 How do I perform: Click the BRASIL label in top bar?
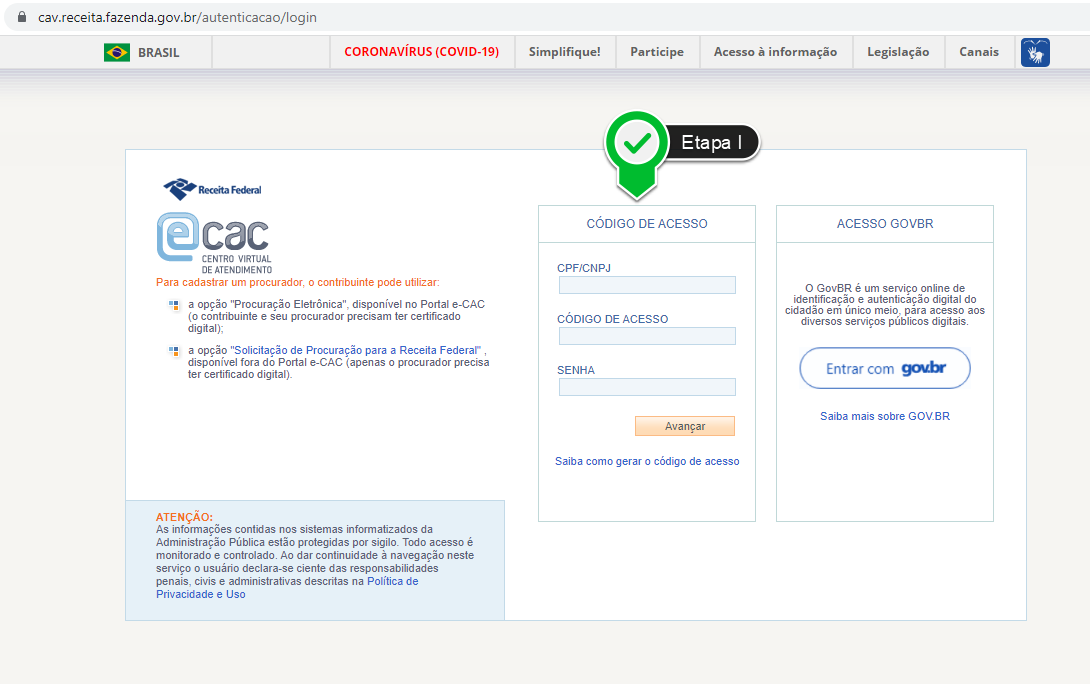(158, 53)
